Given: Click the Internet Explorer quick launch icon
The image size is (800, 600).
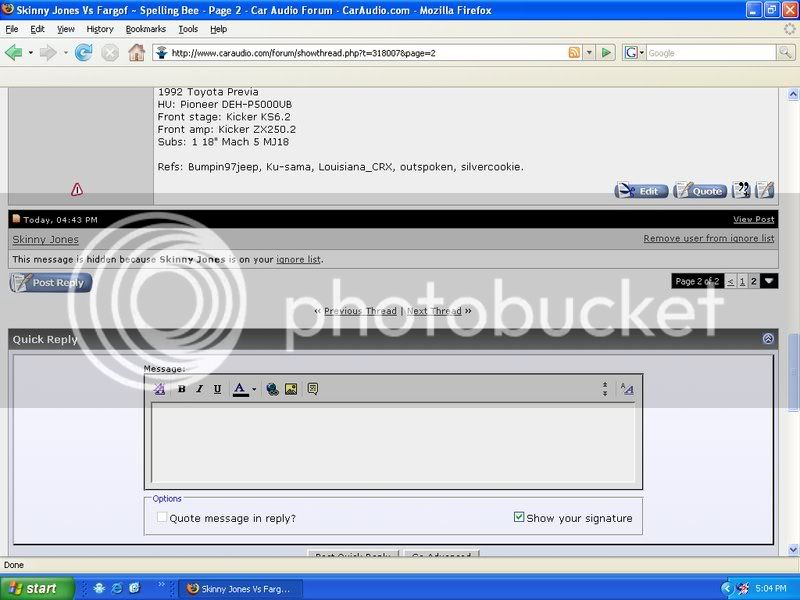Looking at the screenshot, I should click(117, 588).
